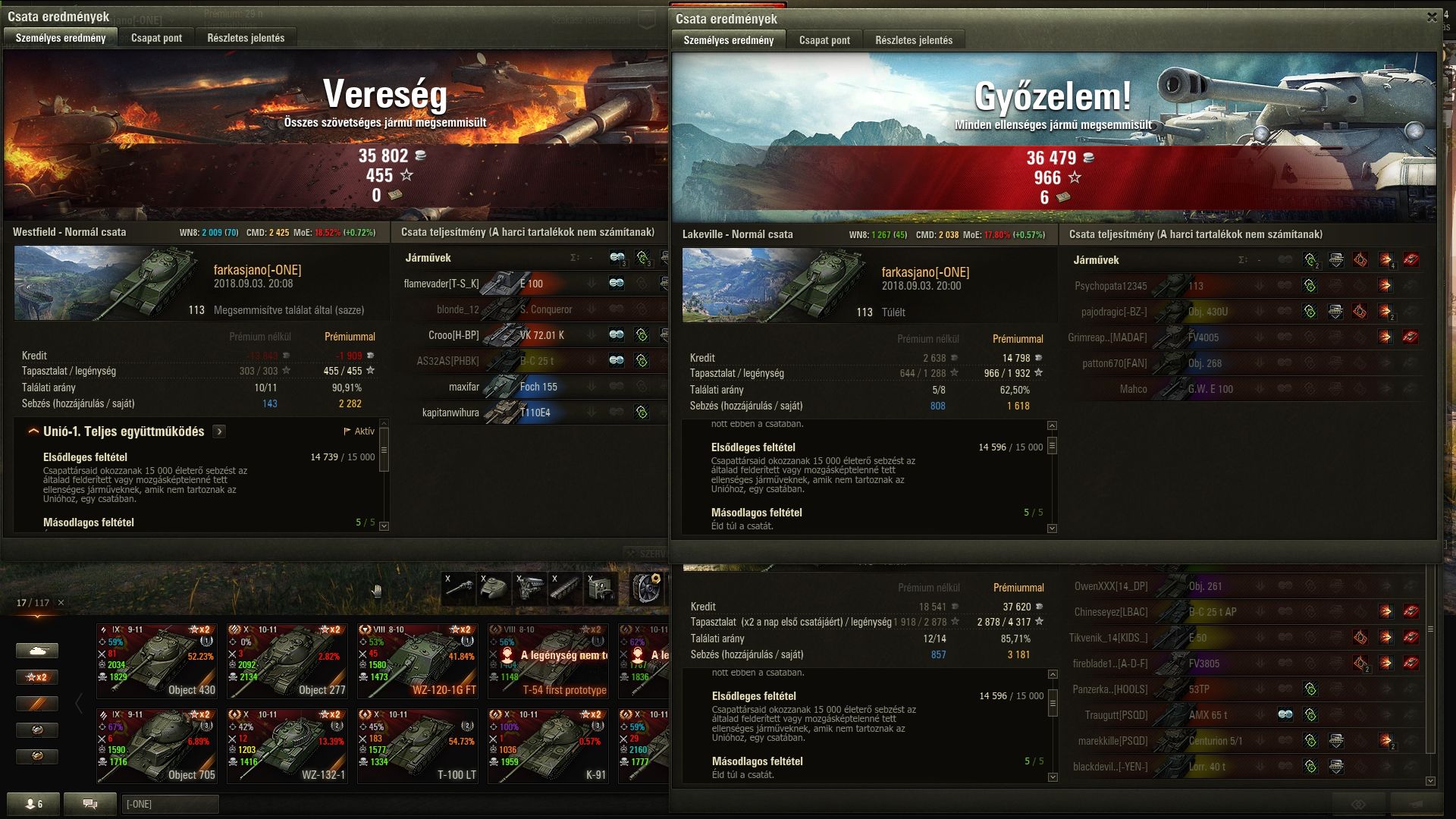Click the scroll-down arrow of Vereség mission list
Screen dimensions: 1456x819
[384, 526]
